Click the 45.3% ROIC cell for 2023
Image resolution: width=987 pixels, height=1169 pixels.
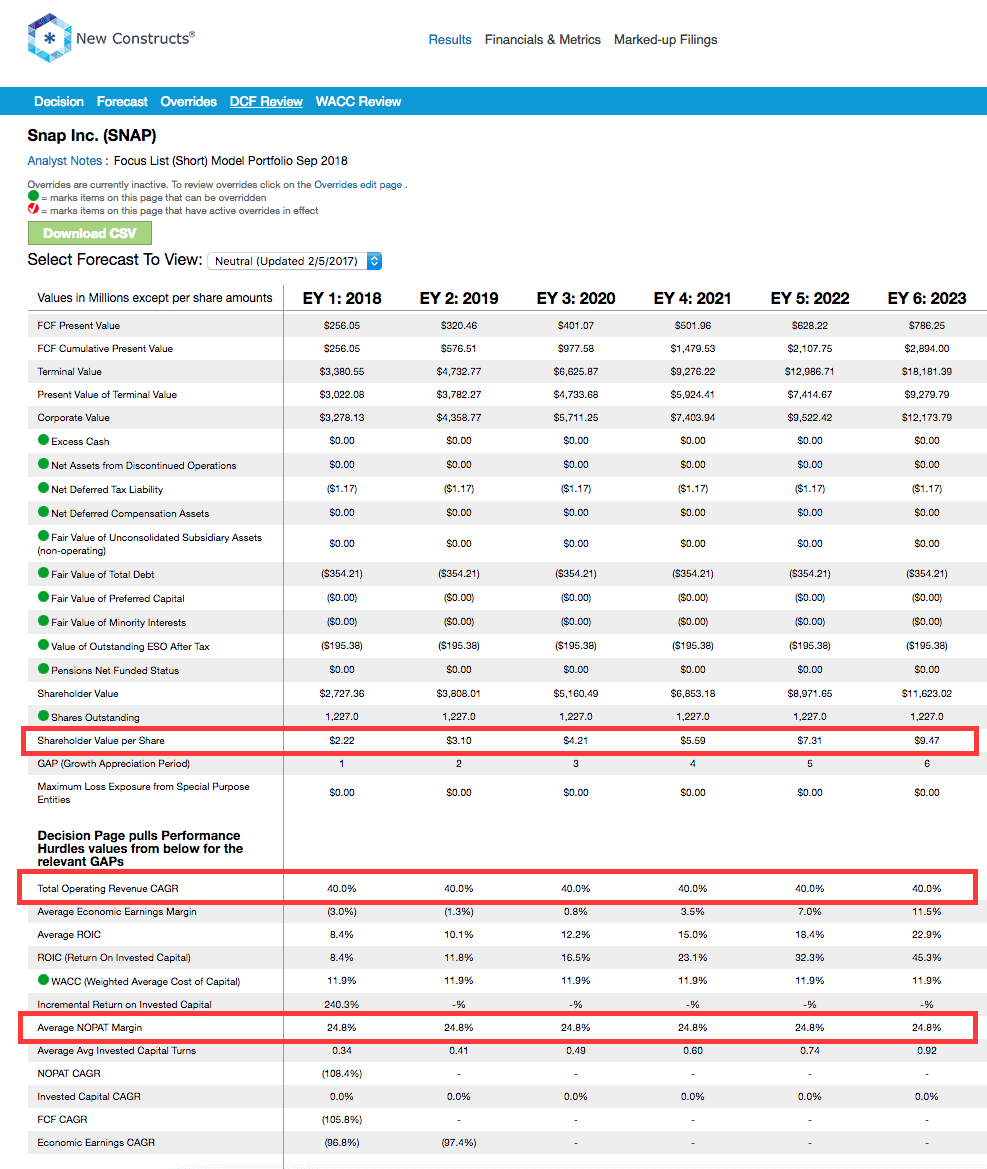point(927,958)
